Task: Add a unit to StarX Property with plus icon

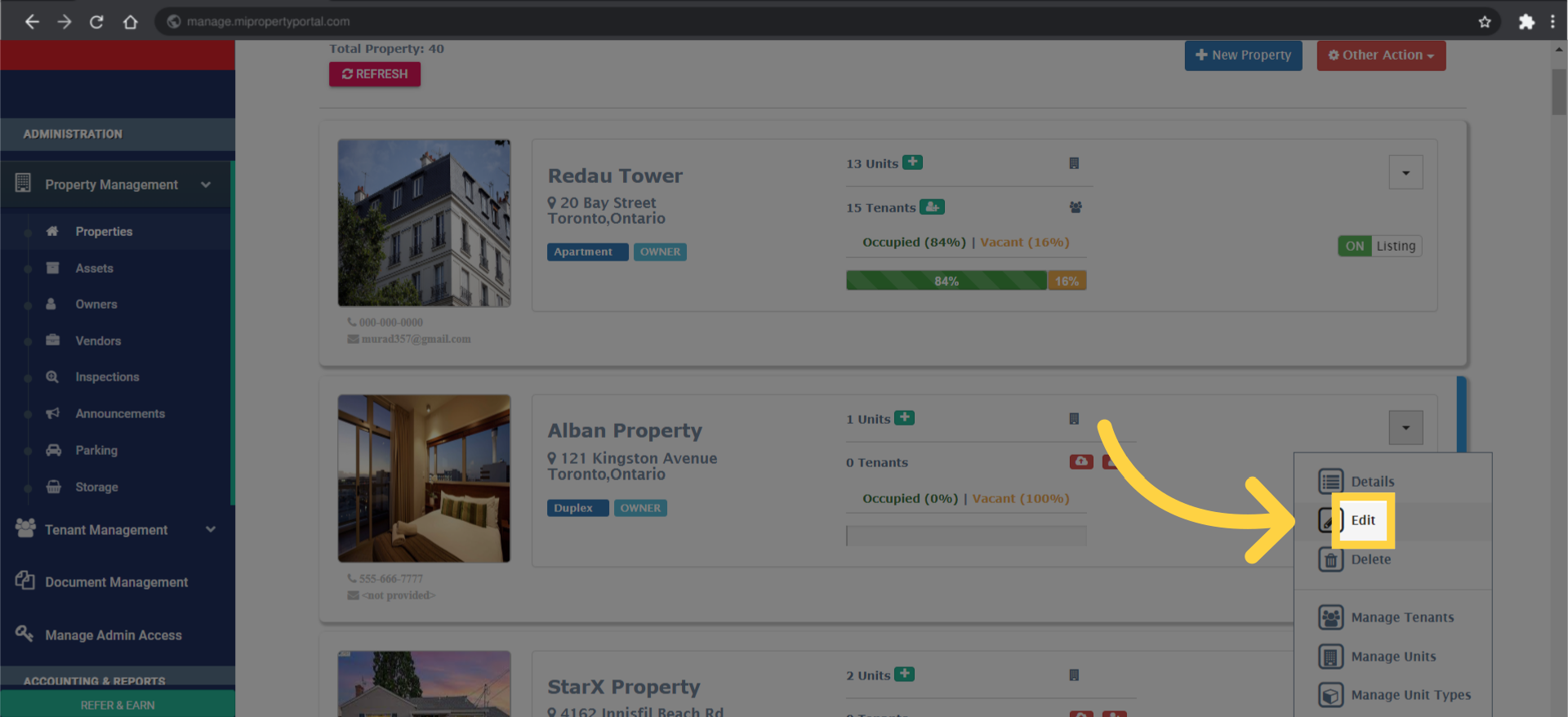Action: 904,675
